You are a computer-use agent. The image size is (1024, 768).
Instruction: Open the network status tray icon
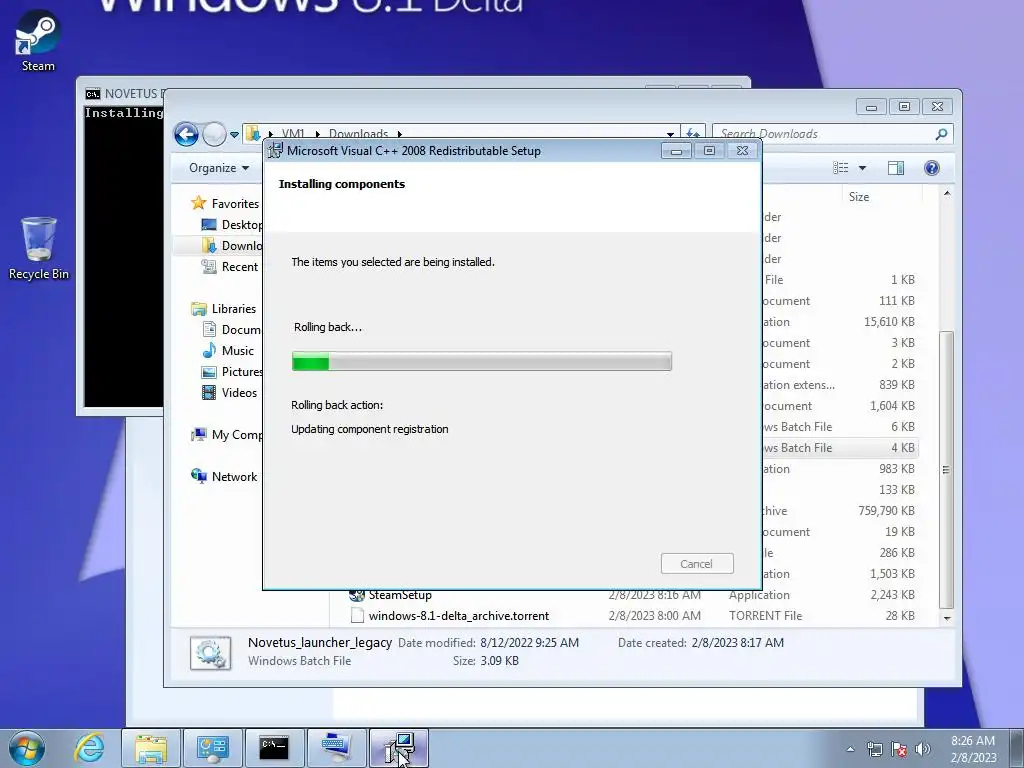click(x=874, y=749)
